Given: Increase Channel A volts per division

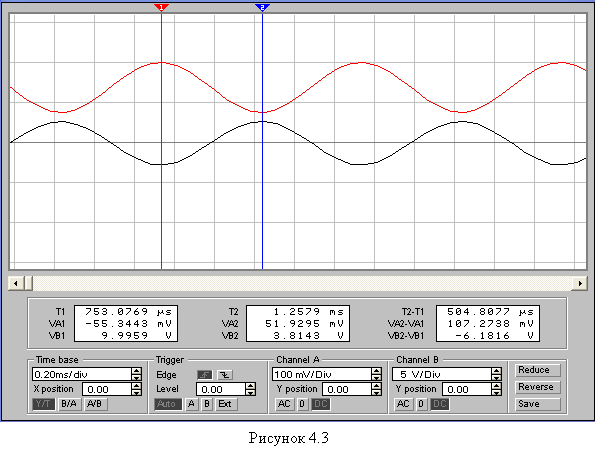Looking at the screenshot, I should 376,371.
